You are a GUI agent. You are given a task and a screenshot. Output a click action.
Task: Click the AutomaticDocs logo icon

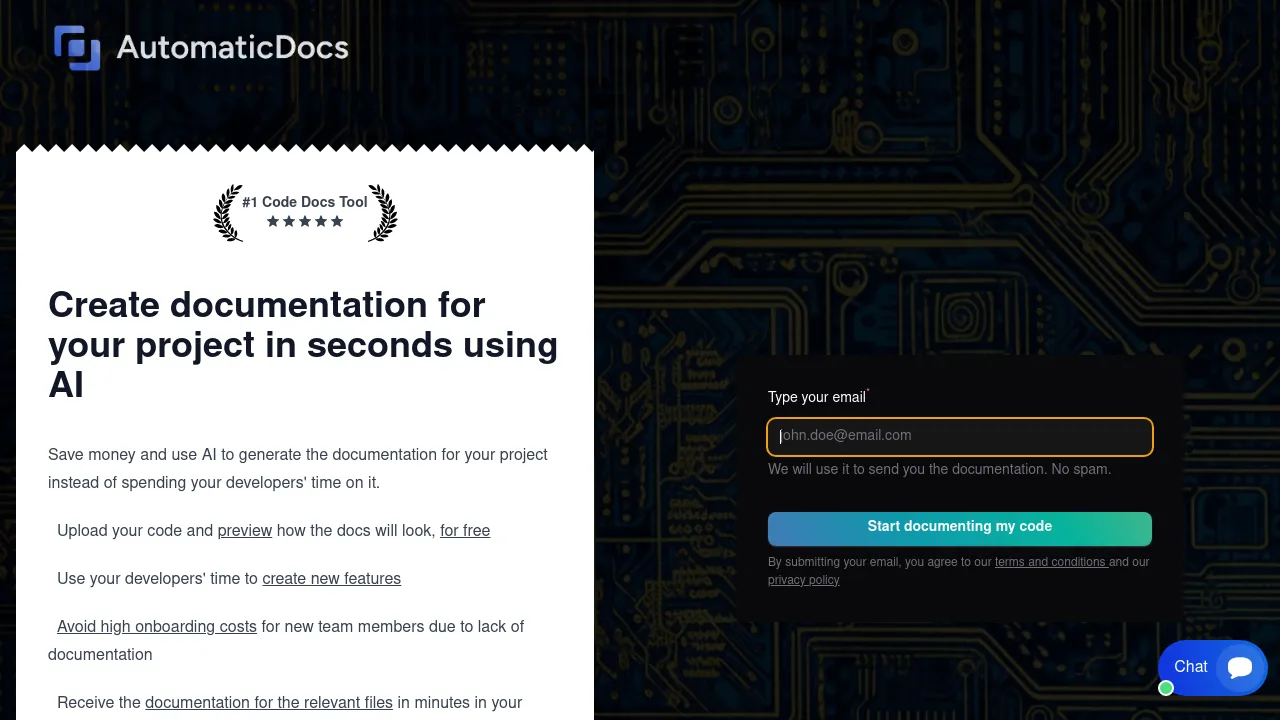coord(78,47)
